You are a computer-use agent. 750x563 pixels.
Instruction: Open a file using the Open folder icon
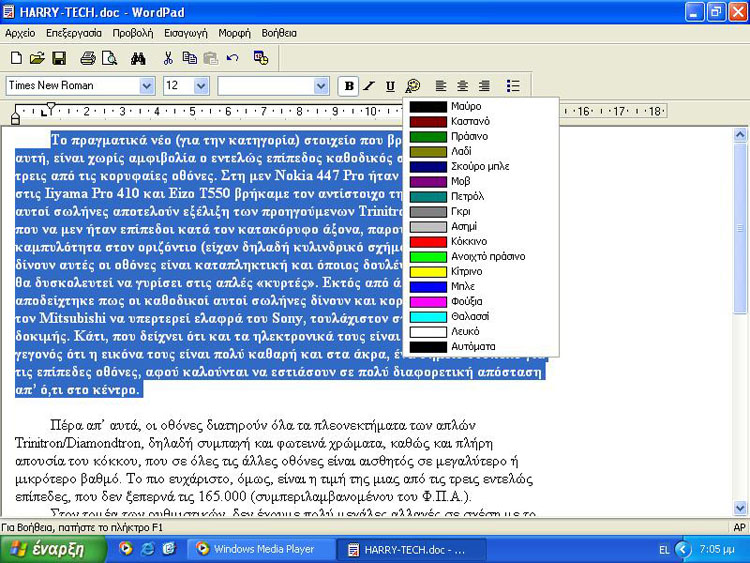coord(37,58)
